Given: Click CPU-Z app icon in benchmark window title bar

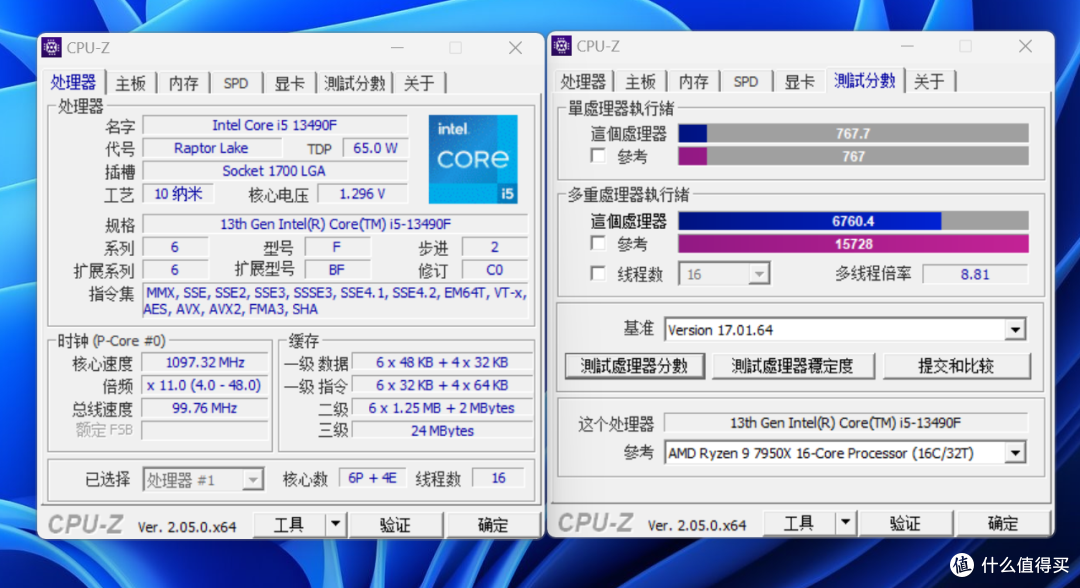Looking at the screenshot, I should 561,46.
